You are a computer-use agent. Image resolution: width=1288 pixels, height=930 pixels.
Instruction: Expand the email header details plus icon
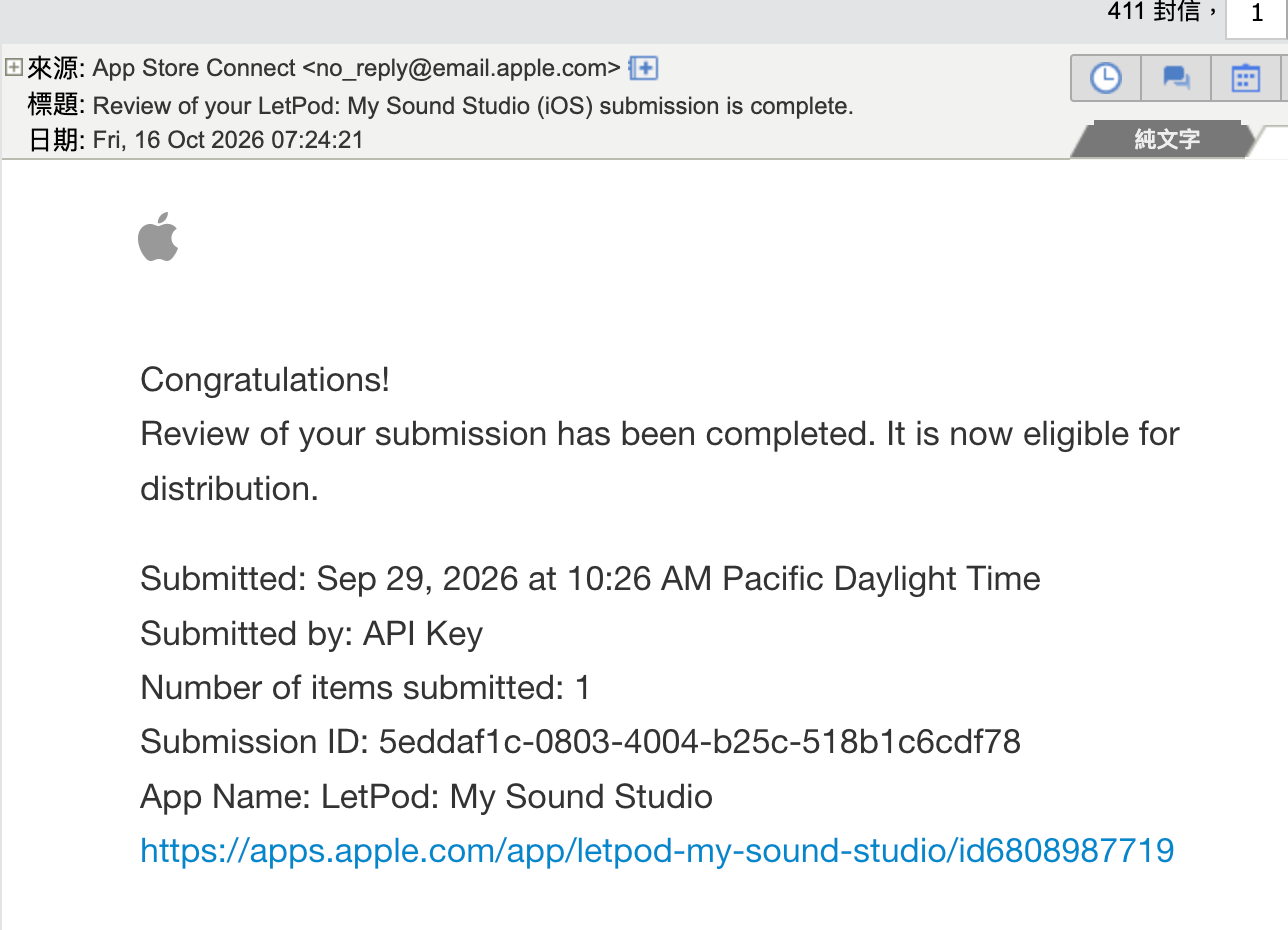(14, 68)
